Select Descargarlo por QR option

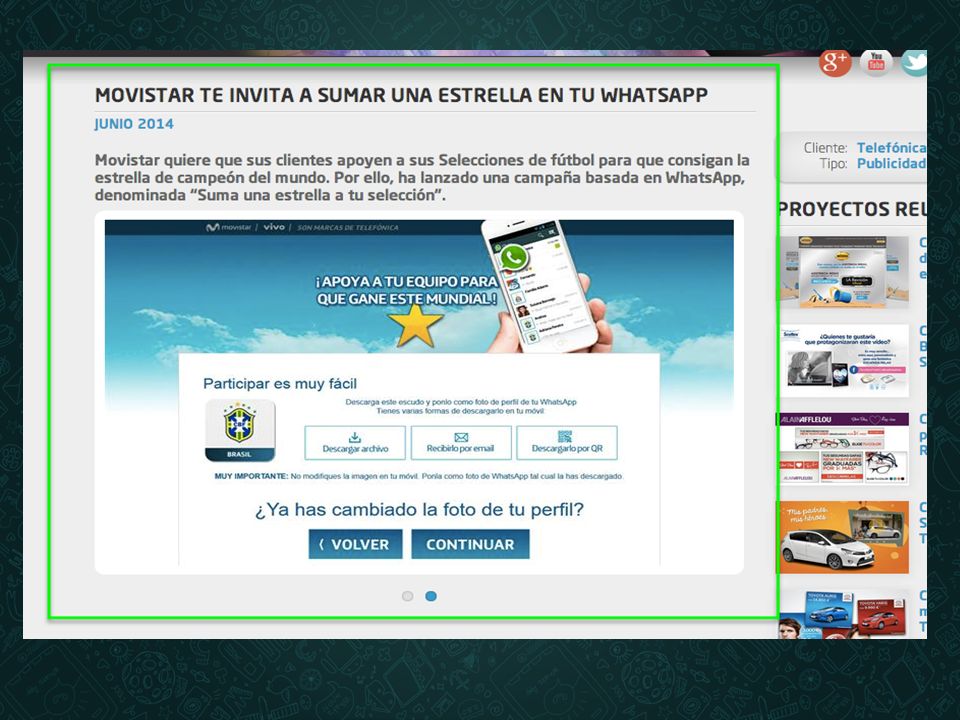[x=567, y=443]
